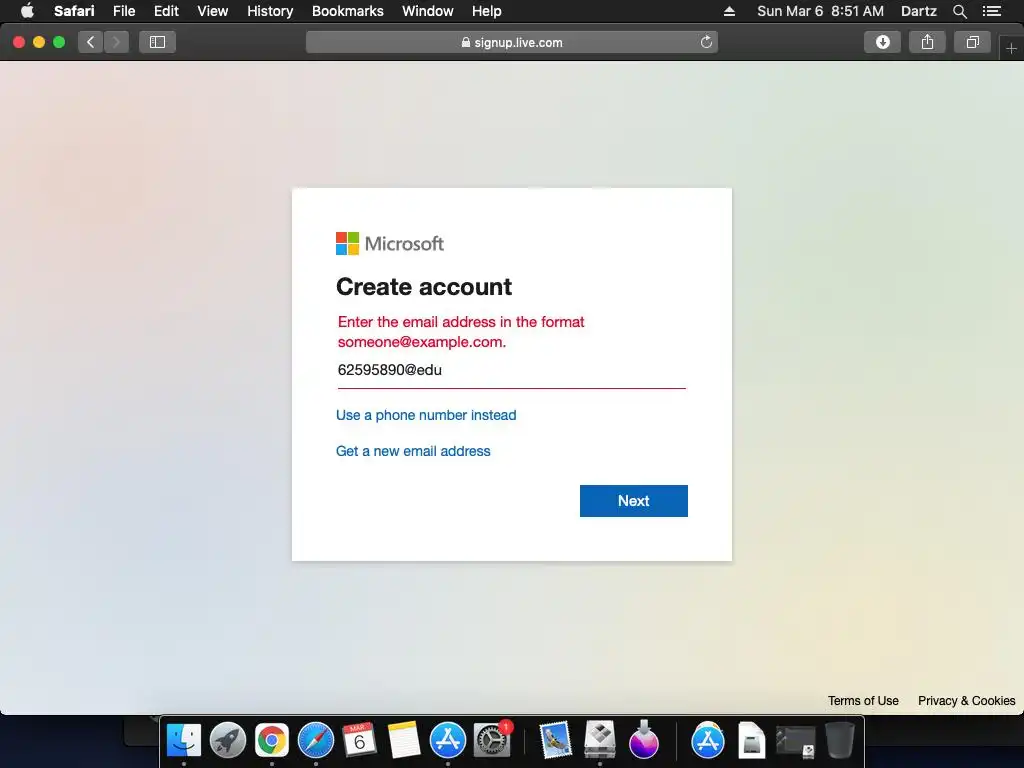This screenshot has height=768, width=1024.
Task: Open Calendar showing Mar 6 in Dock
Action: click(359, 740)
